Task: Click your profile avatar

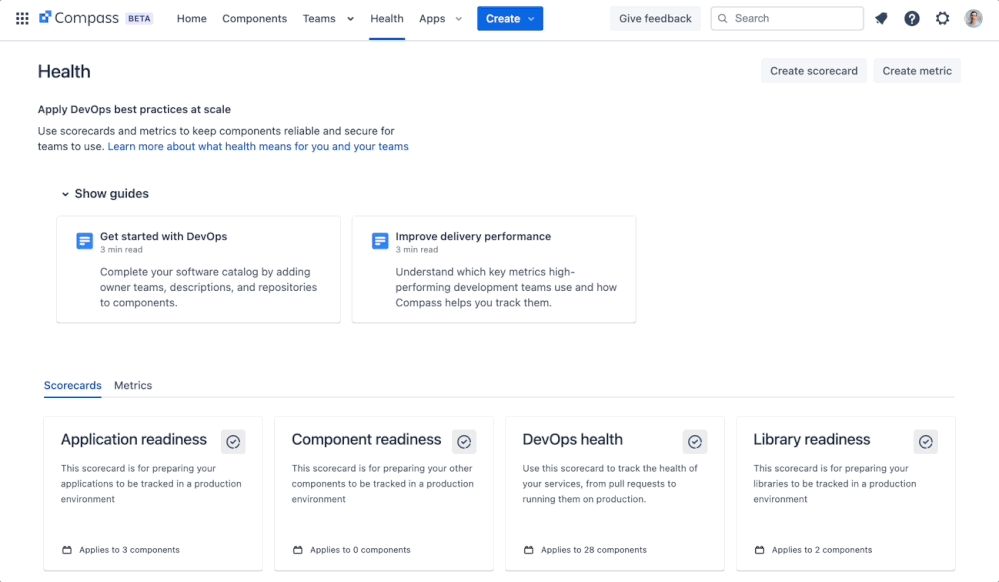Action: click(972, 18)
